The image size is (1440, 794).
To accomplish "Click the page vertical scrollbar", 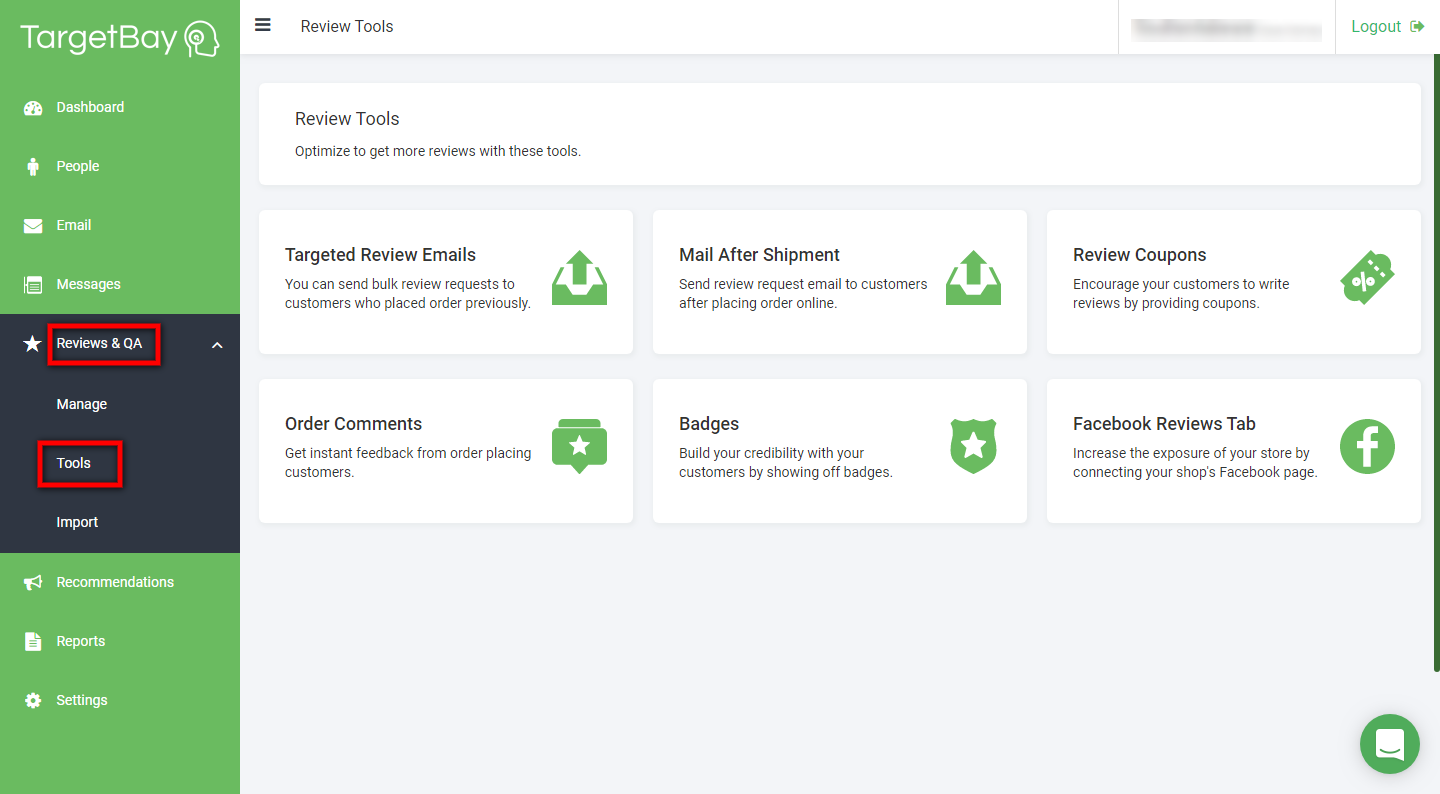I will [x=1436, y=362].
